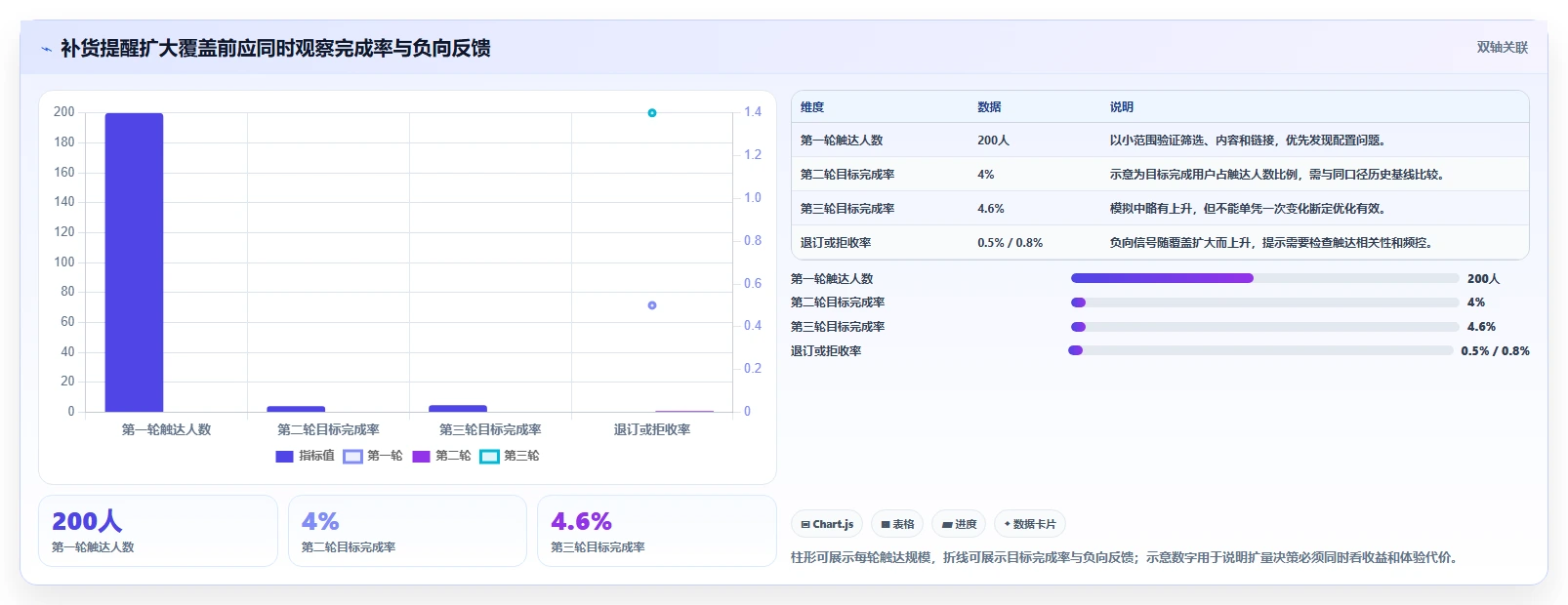Click the 数据卡片 tag
The width and height of the screenshot is (1568, 605).
[x=1029, y=524]
